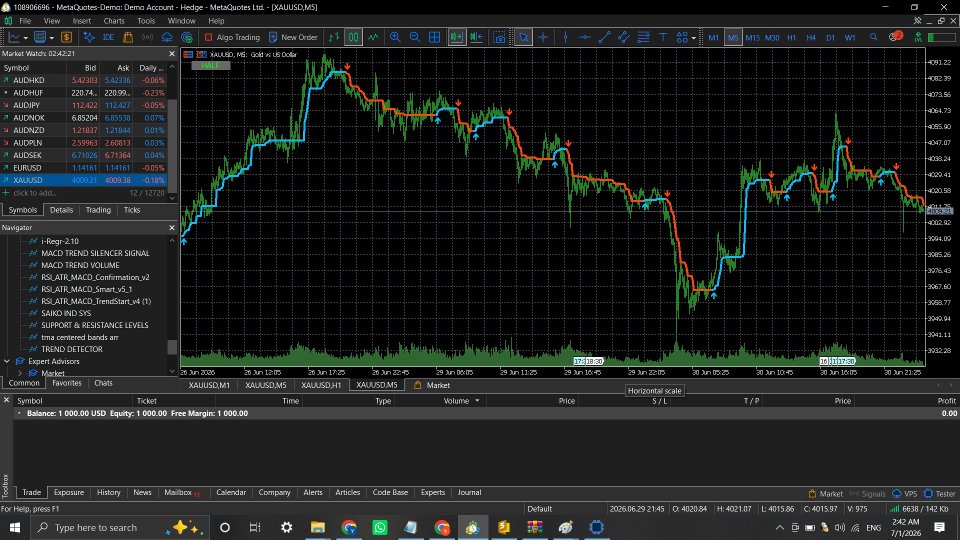Open the Tester link in status area
The image size is (960, 540).
[x=940, y=493]
